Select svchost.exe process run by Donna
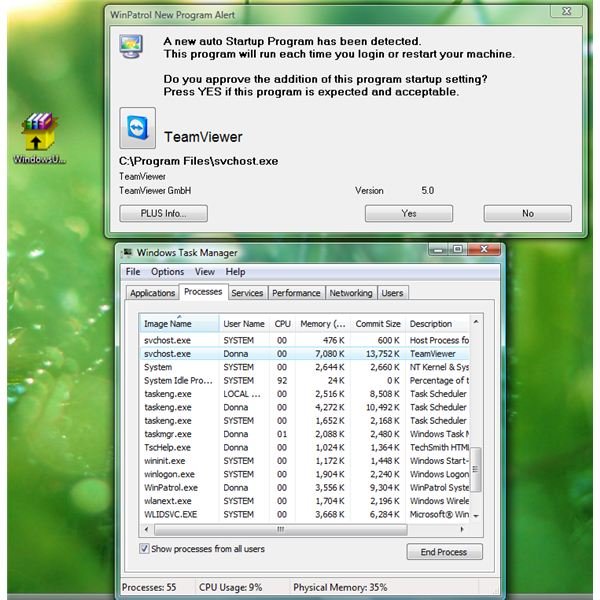600x600 pixels. (x=304, y=354)
